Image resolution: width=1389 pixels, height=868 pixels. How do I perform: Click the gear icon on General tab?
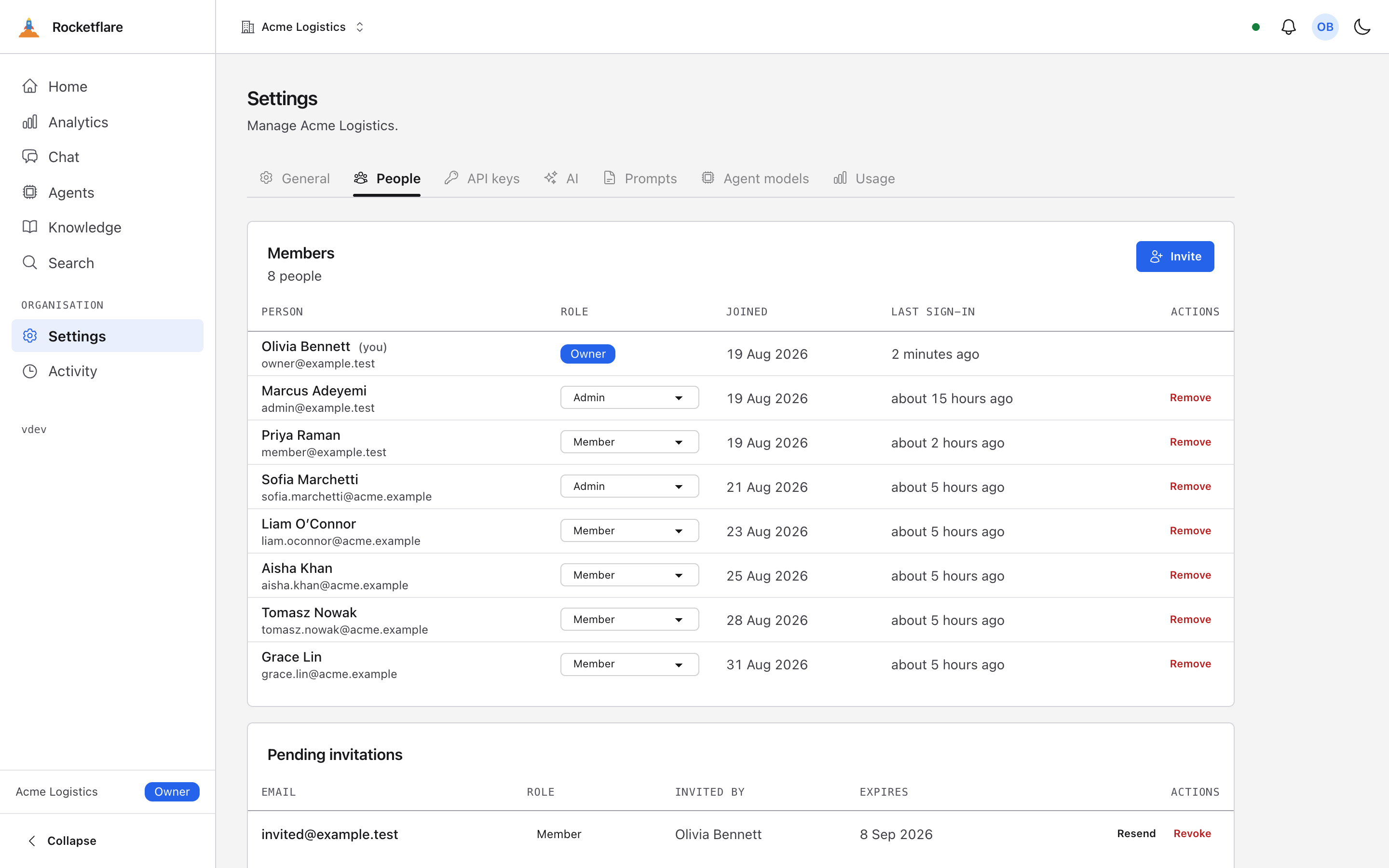pos(266,178)
